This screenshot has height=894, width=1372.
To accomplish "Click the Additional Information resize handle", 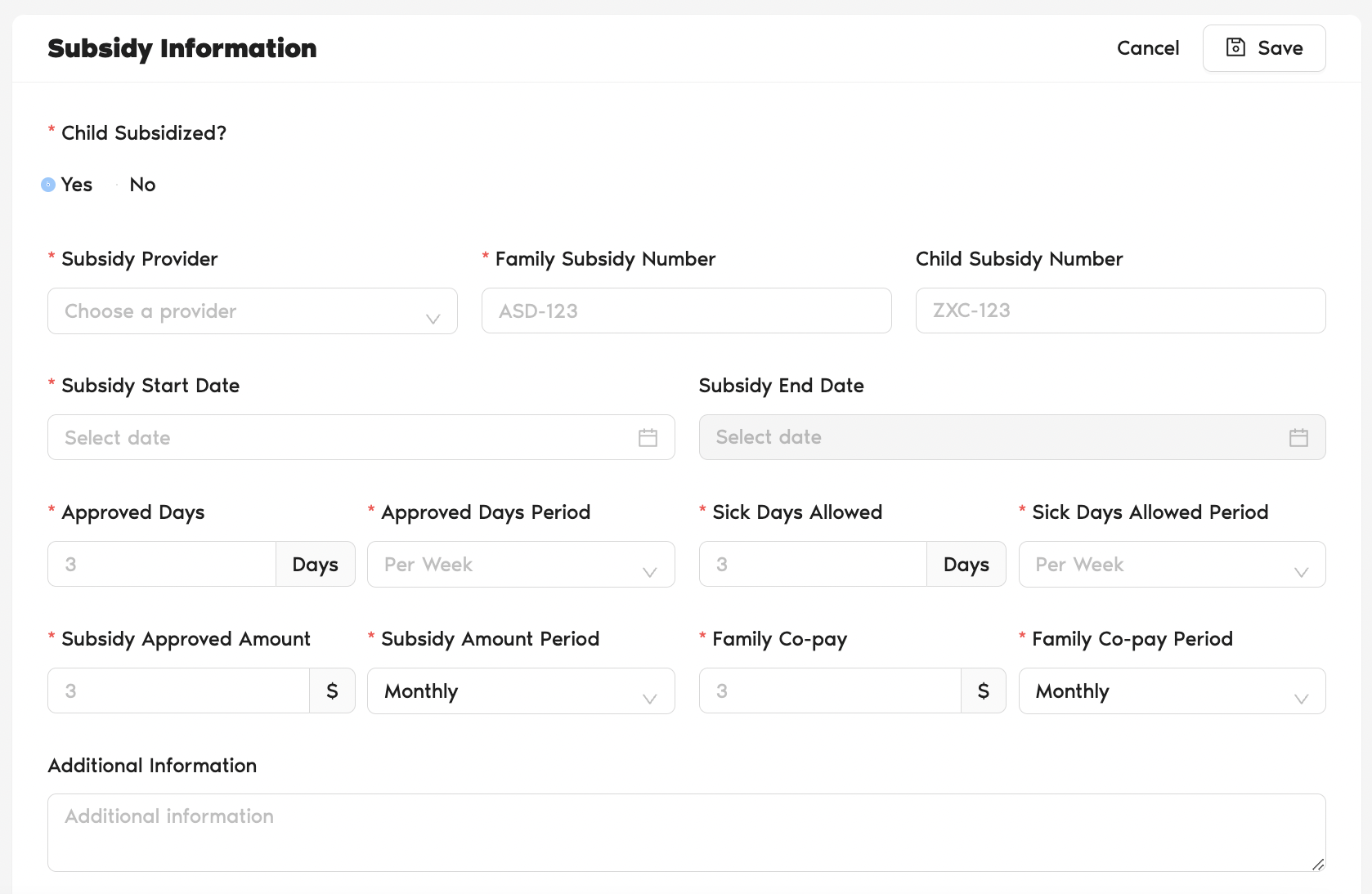I will coord(1317,865).
